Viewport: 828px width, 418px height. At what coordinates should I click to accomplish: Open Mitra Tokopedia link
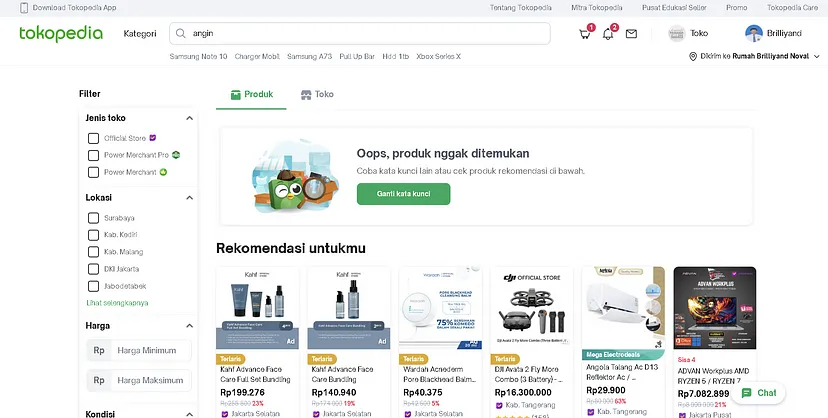[x=597, y=7]
